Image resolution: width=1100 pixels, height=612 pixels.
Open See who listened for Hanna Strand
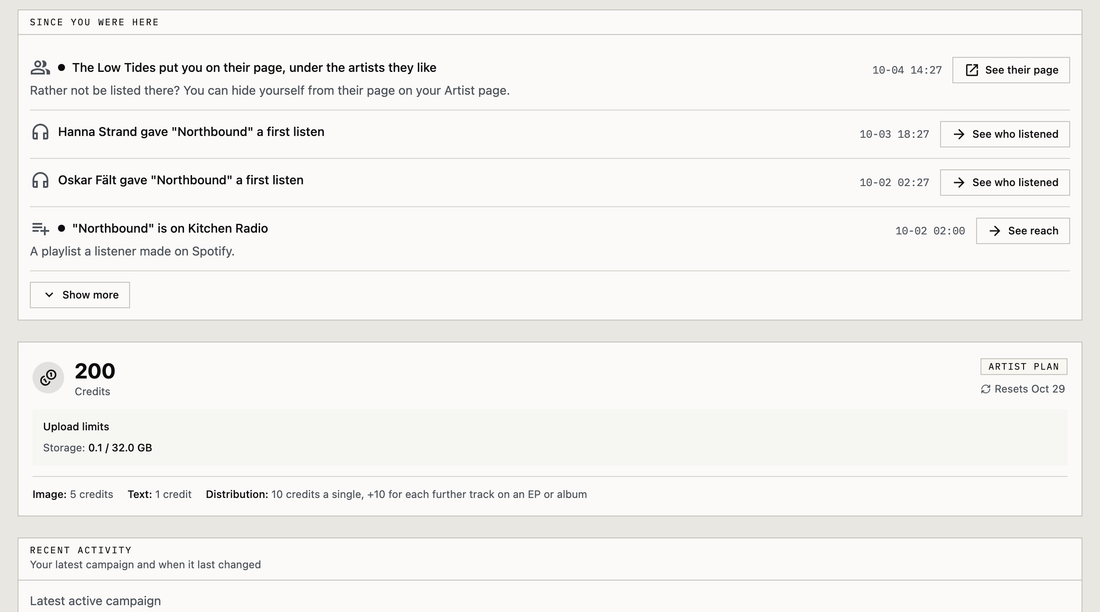point(1005,134)
